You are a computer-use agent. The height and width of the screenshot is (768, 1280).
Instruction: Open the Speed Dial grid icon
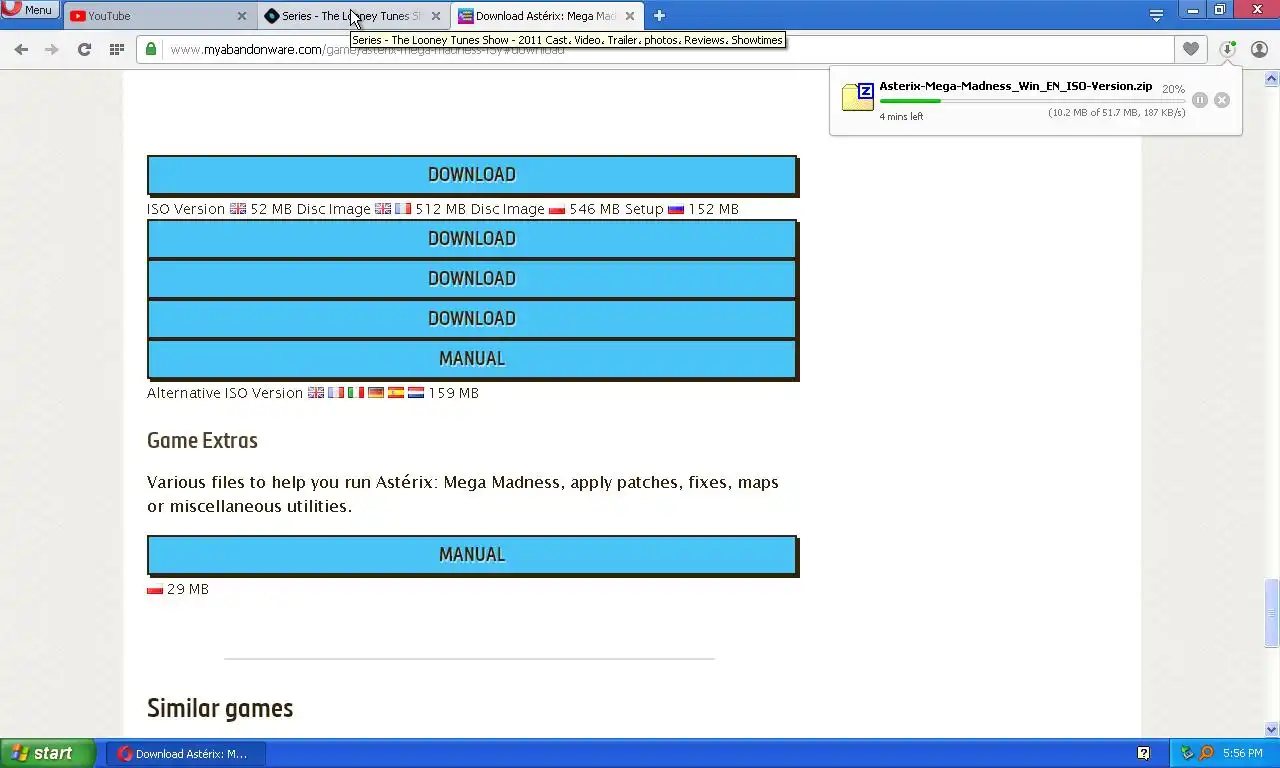coord(117,49)
